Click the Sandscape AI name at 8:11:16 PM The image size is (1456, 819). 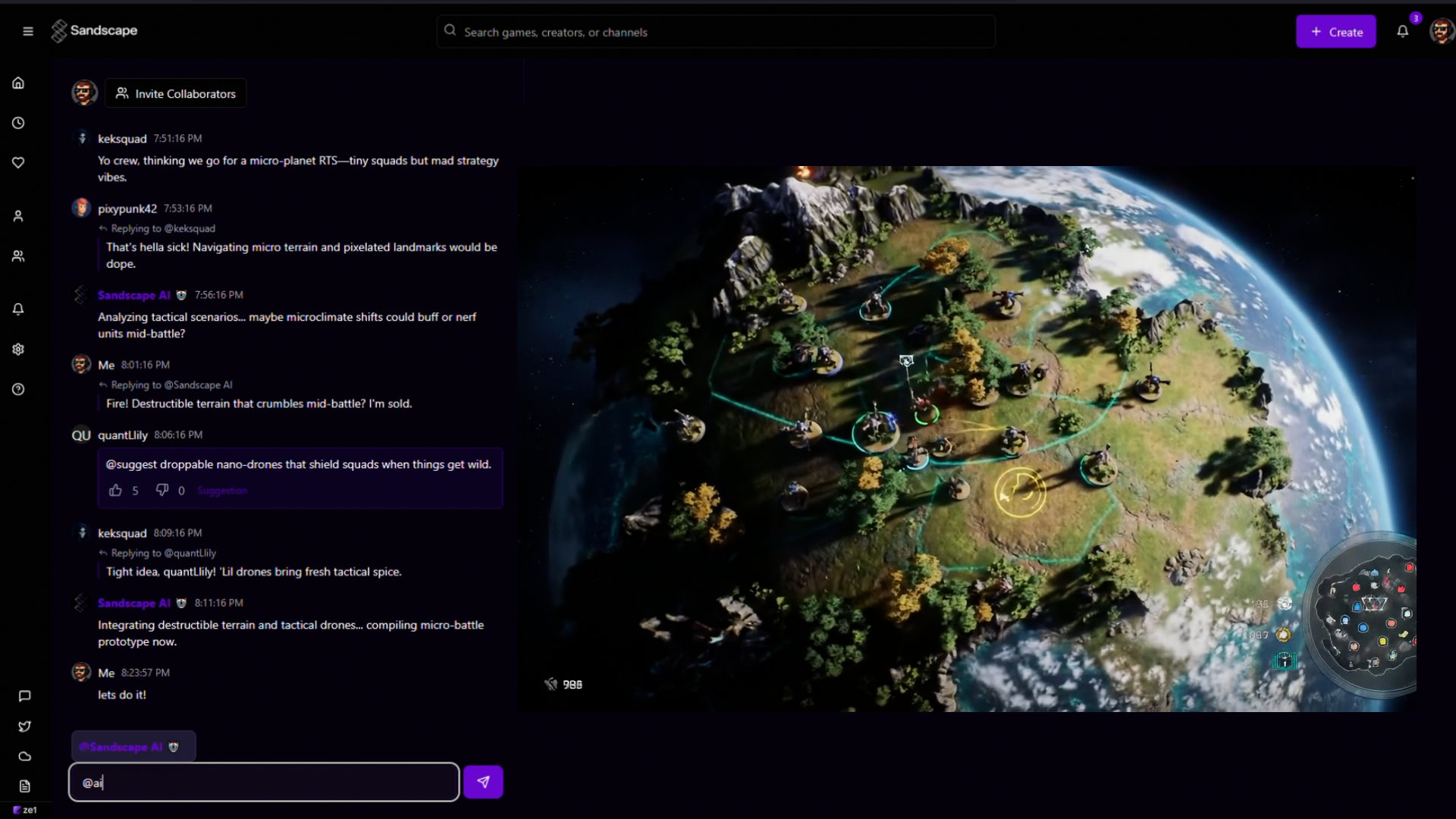pos(133,603)
